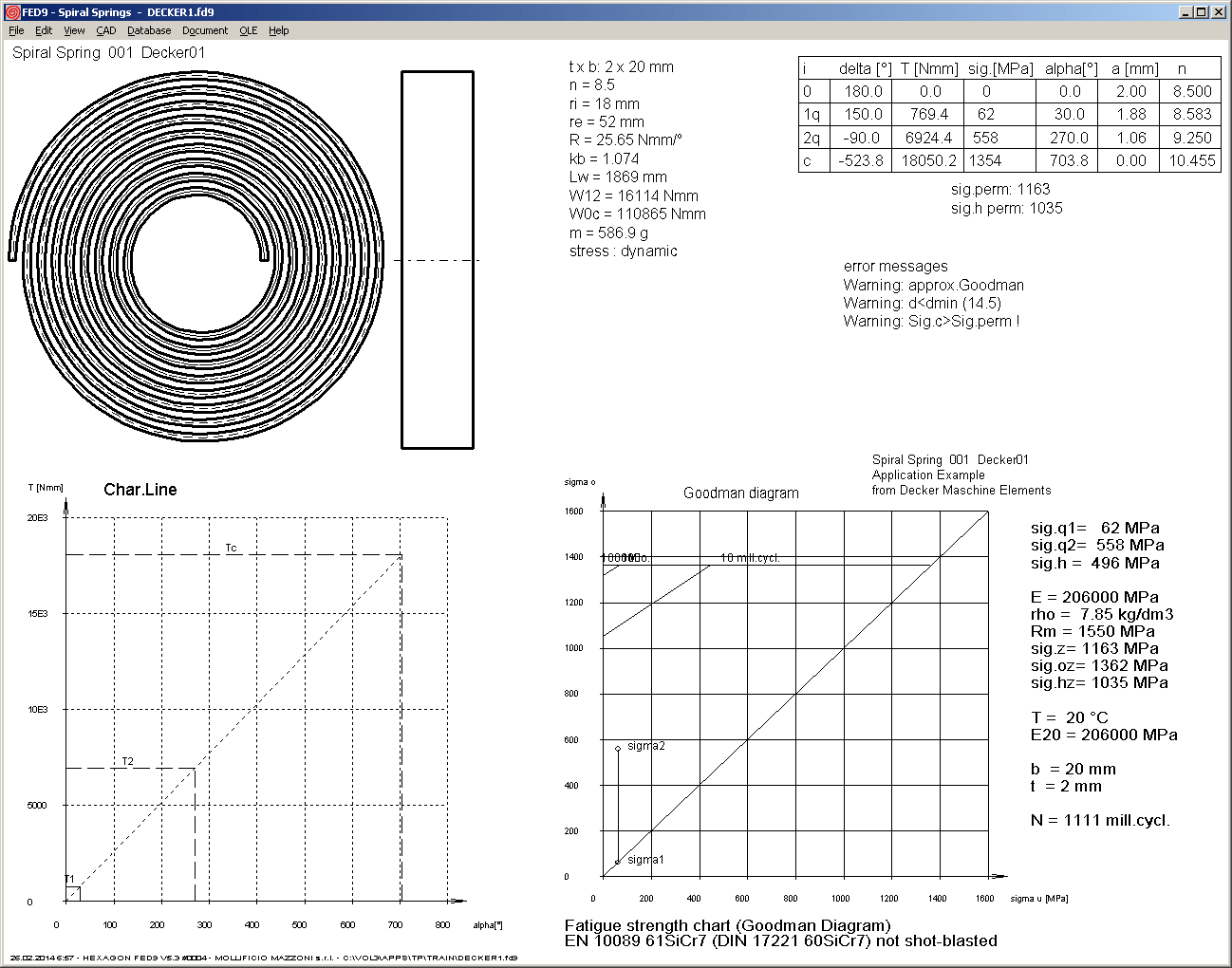Click the 18050.2 torque cell in table
The image size is (1232, 968).
(x=928, y=160)
